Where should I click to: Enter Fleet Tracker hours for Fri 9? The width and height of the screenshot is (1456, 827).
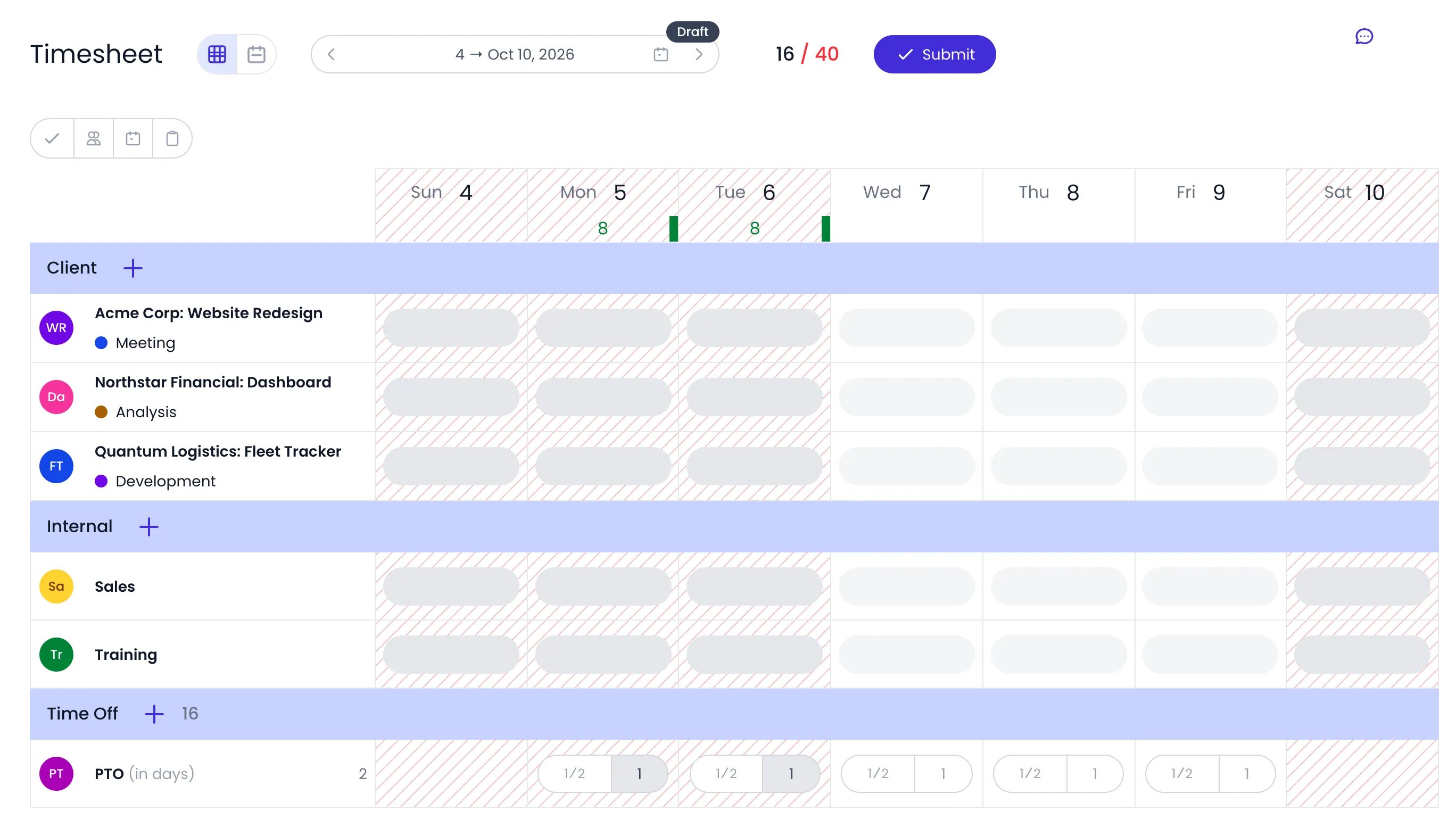1210,466
